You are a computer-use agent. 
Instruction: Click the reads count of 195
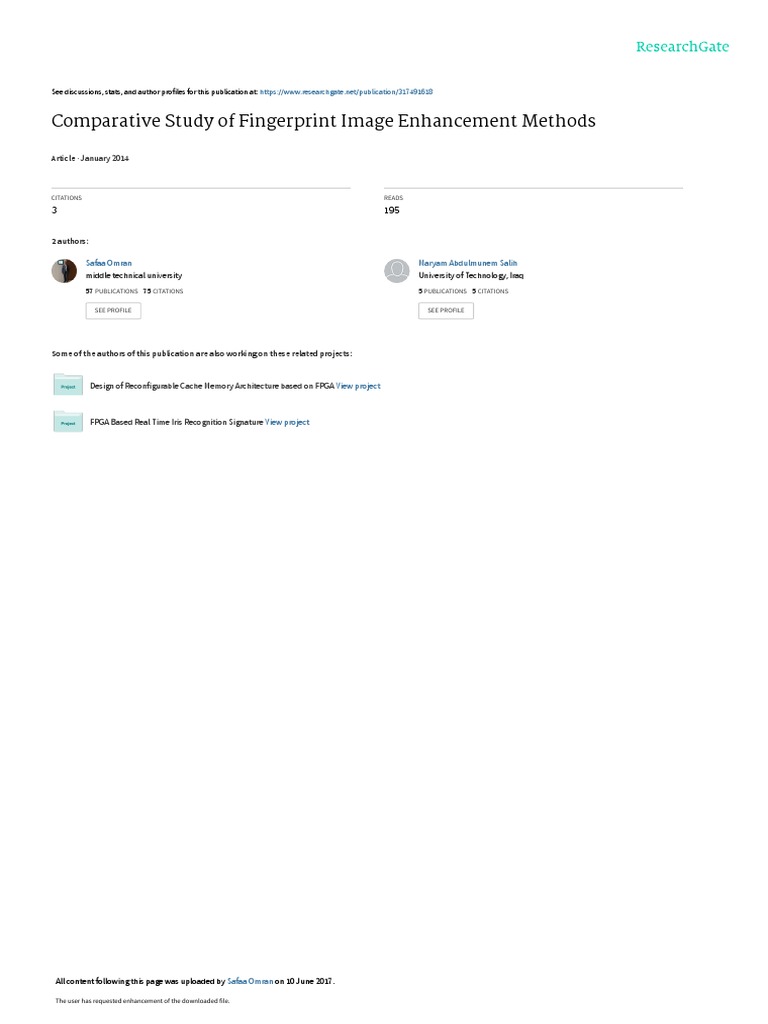(x=392, y=210)
